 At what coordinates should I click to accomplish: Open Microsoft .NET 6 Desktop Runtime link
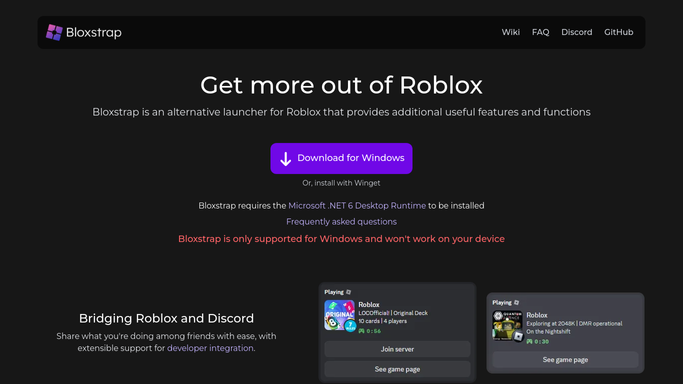point(357,205)
